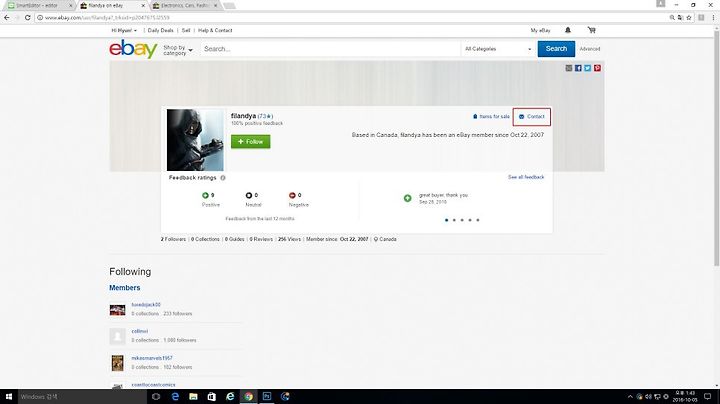720x404 pixels.
Task: Open the Windows action center
Action: coord(708,397)
